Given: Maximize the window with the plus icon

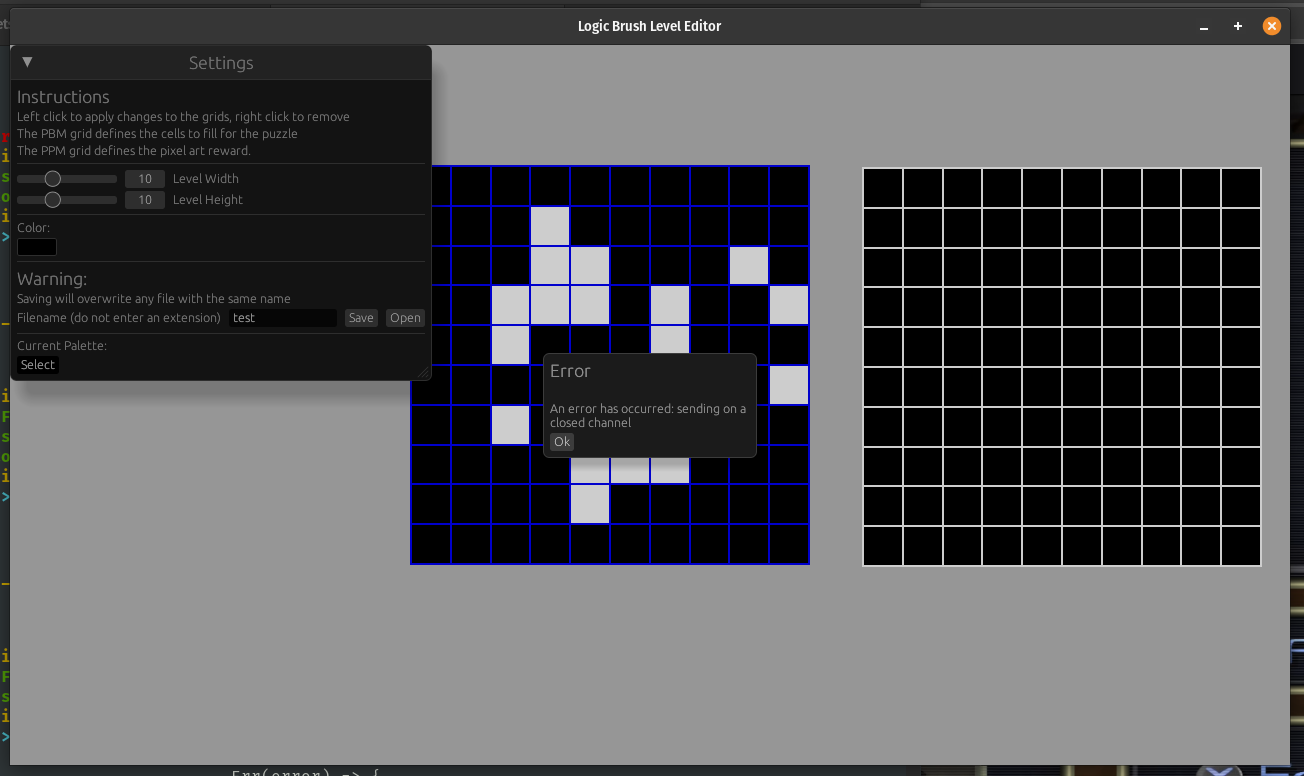Looking at the screenshot, I should click(1238, 26).
